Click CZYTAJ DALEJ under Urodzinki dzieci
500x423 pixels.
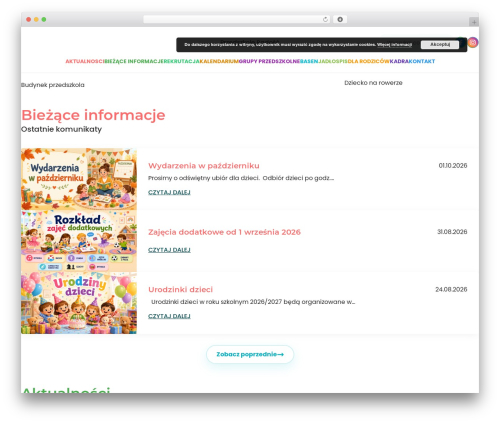[169, 316]
